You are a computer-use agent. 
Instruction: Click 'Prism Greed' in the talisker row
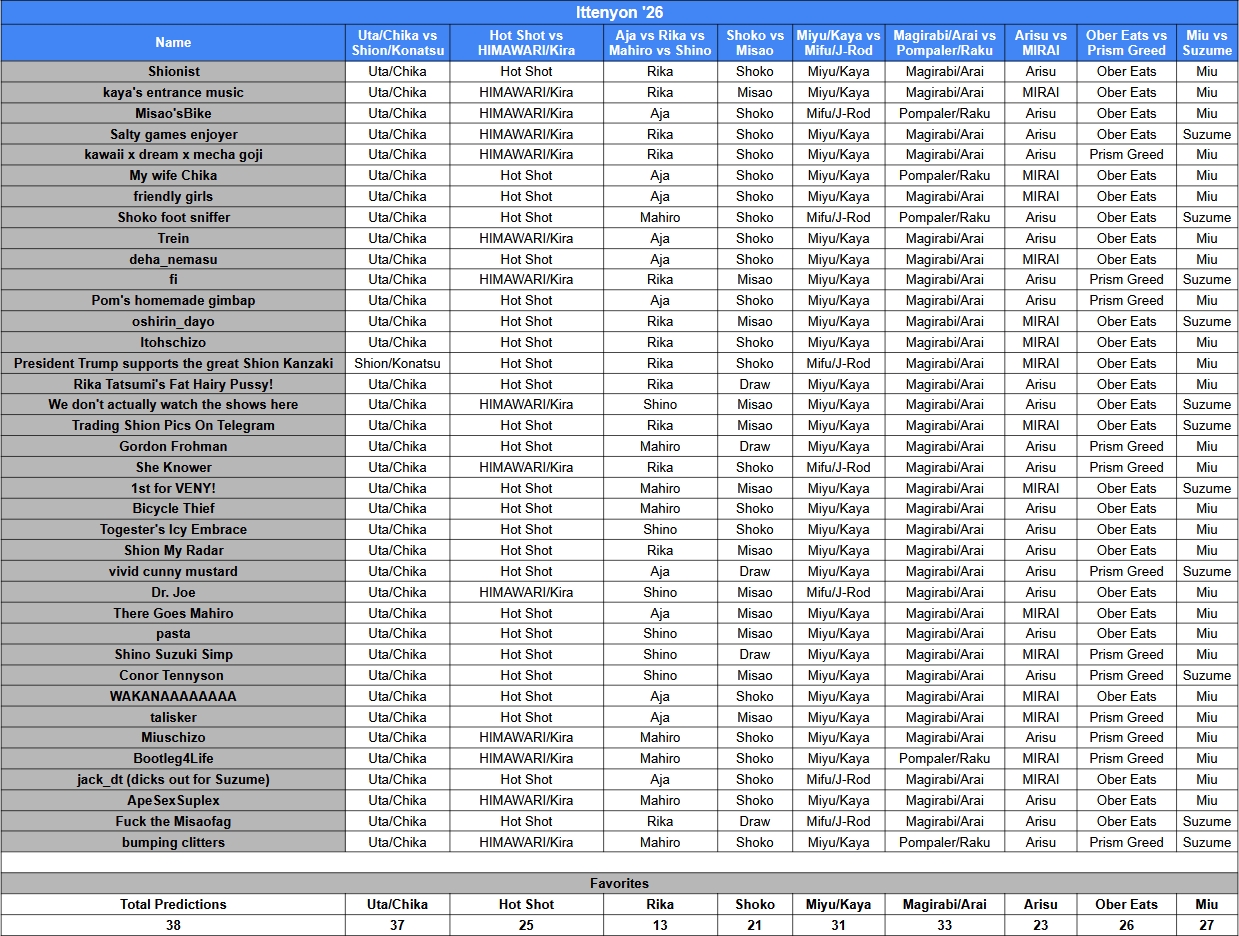tap(1126, 717)
